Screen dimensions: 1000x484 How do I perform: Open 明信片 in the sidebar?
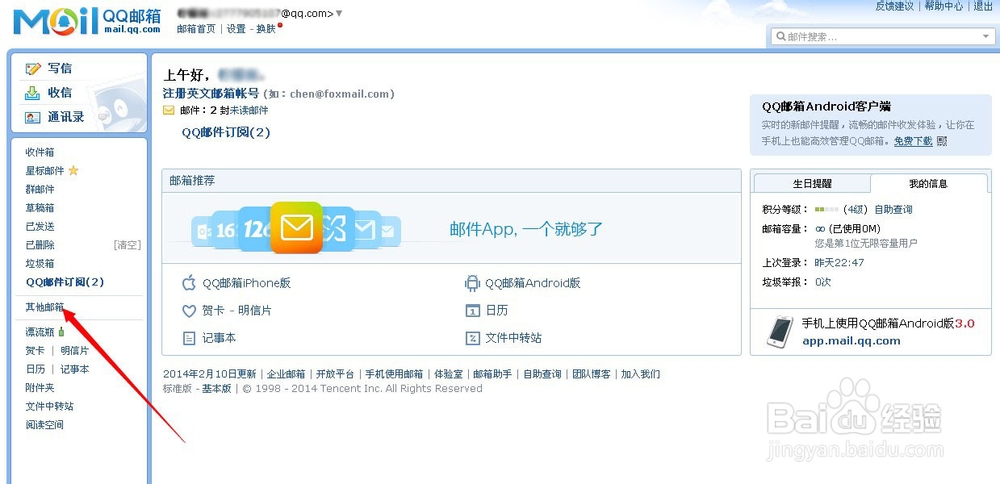[x=75, y=350]
